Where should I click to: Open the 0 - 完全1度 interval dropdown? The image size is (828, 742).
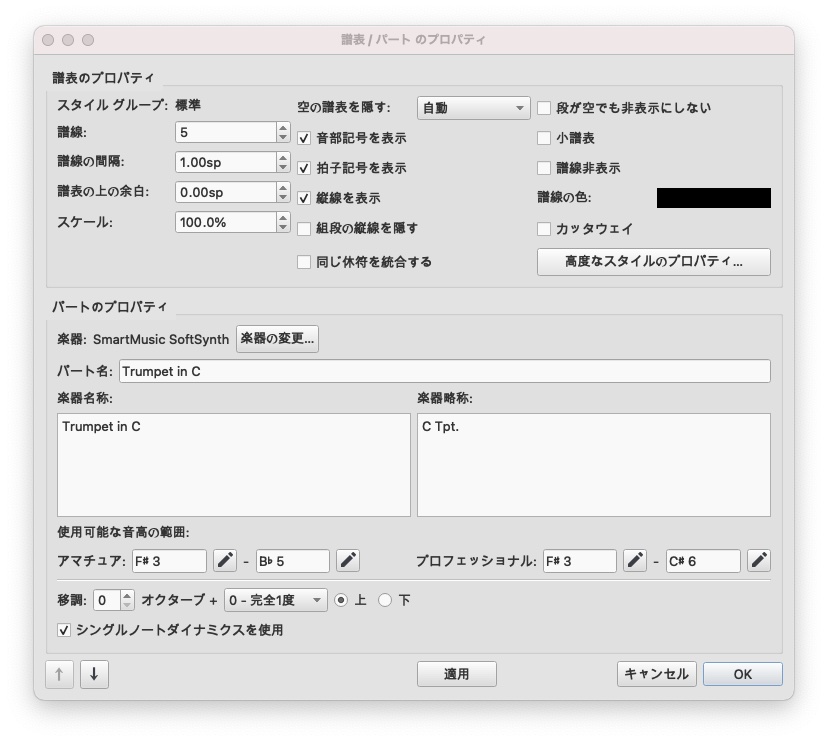click(x=276, y=601)
